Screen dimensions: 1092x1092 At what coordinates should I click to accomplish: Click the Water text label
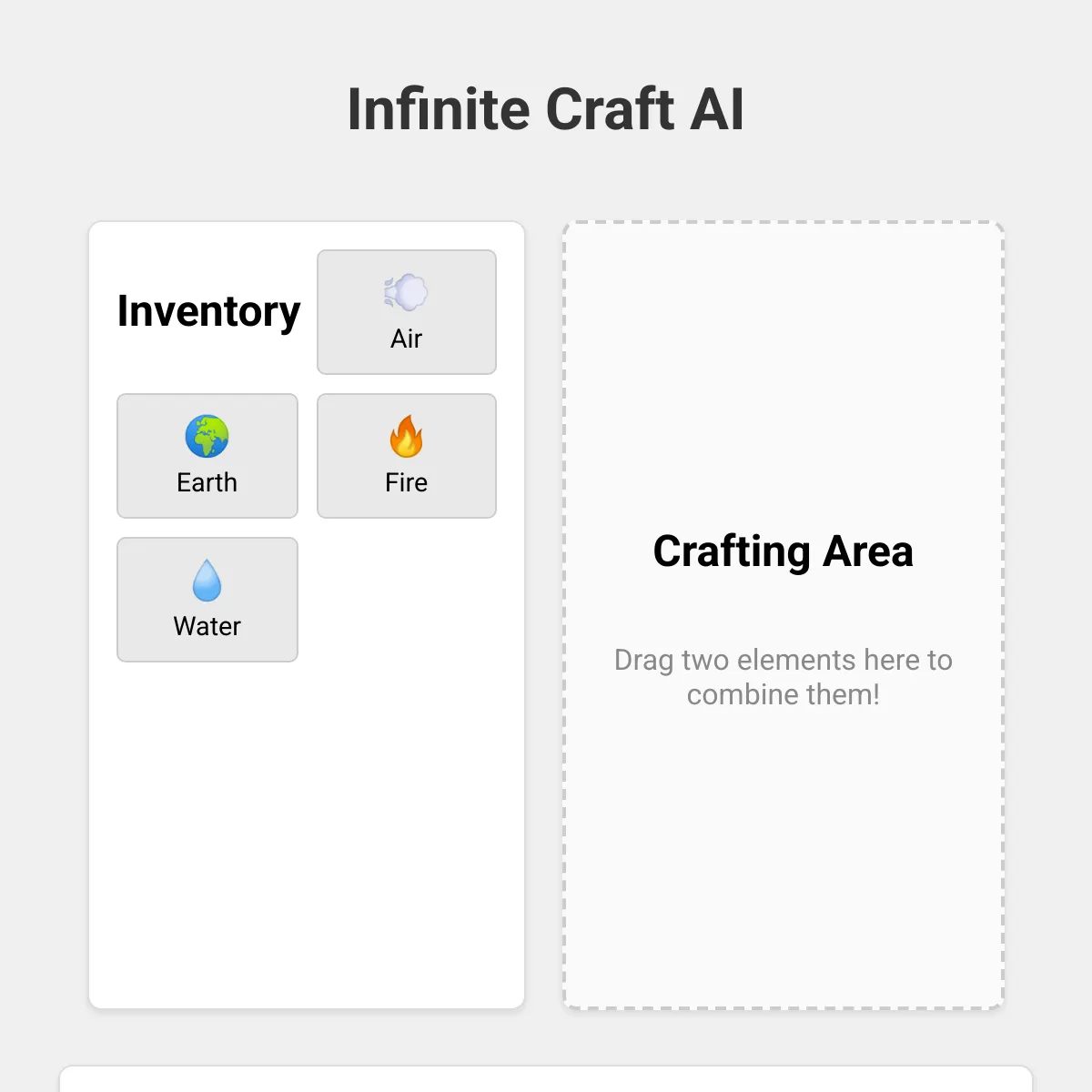(x=207, y=626)
